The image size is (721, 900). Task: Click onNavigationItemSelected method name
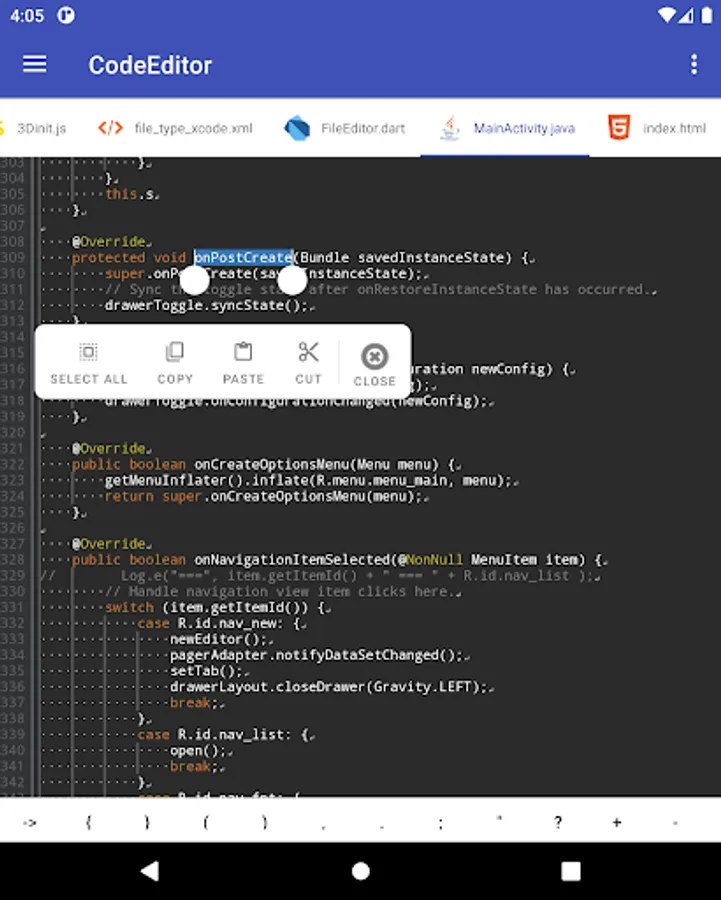pos(292,559)
